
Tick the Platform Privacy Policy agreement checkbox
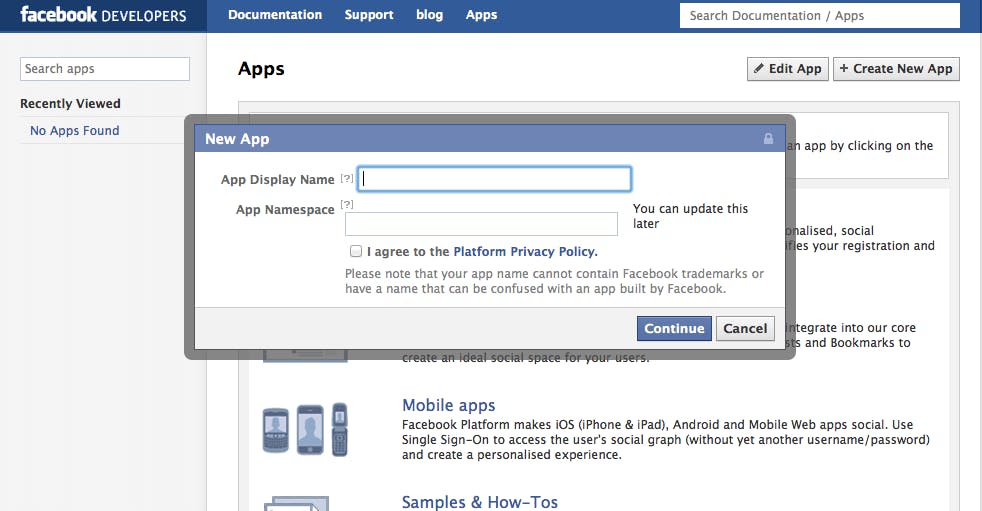pos(356,251)
